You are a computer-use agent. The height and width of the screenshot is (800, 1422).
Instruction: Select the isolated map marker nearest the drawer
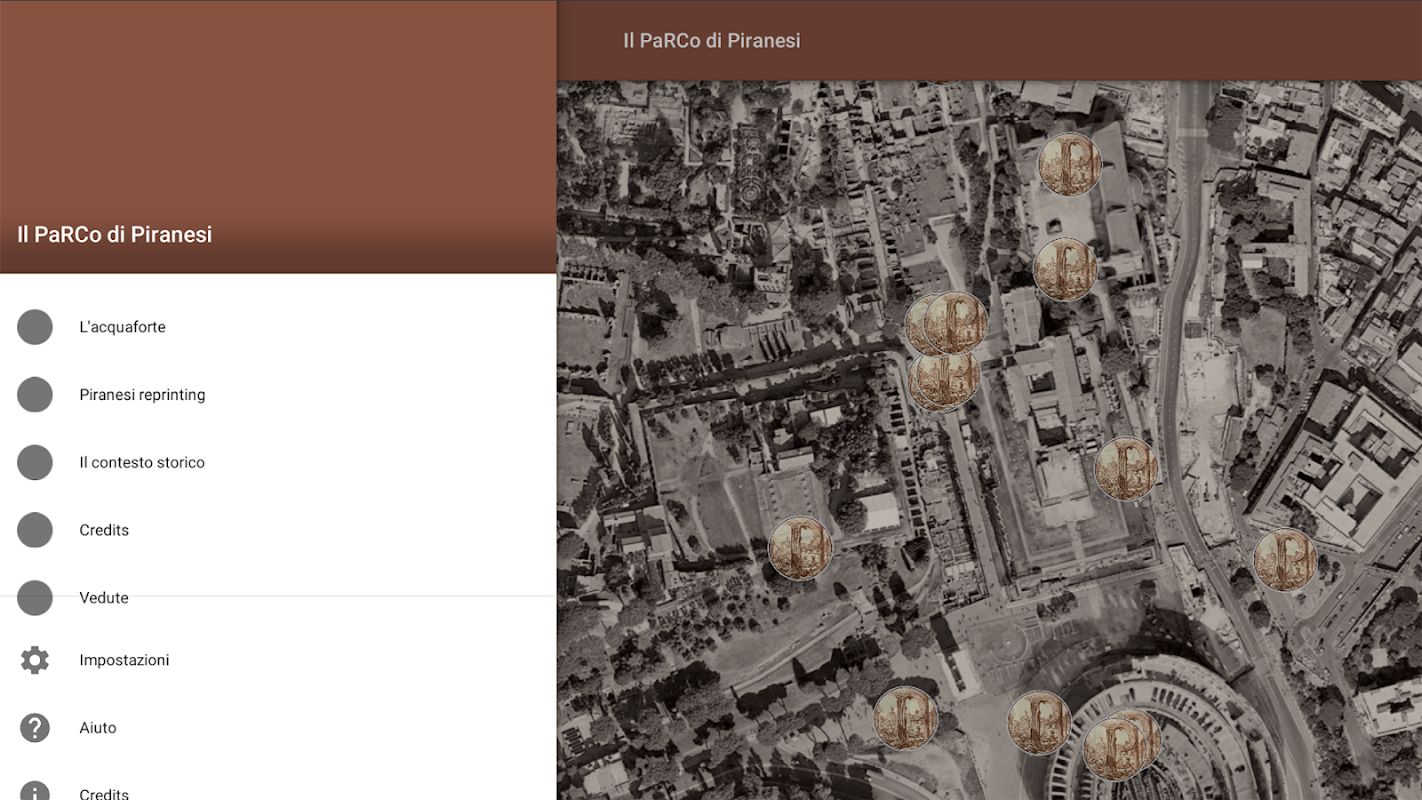pyautogui.click(x=800, y=548)
